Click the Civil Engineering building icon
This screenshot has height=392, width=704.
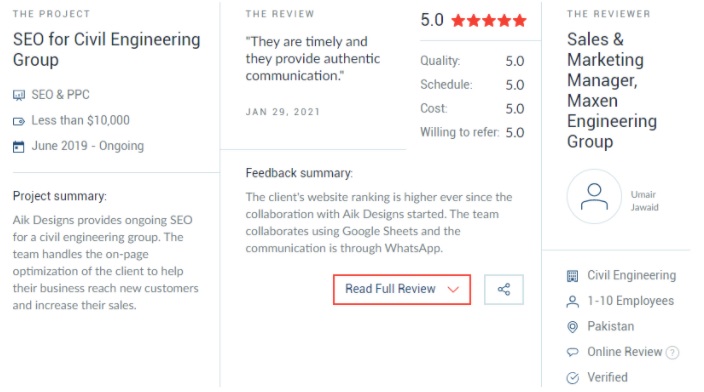[x=572, y=276]
